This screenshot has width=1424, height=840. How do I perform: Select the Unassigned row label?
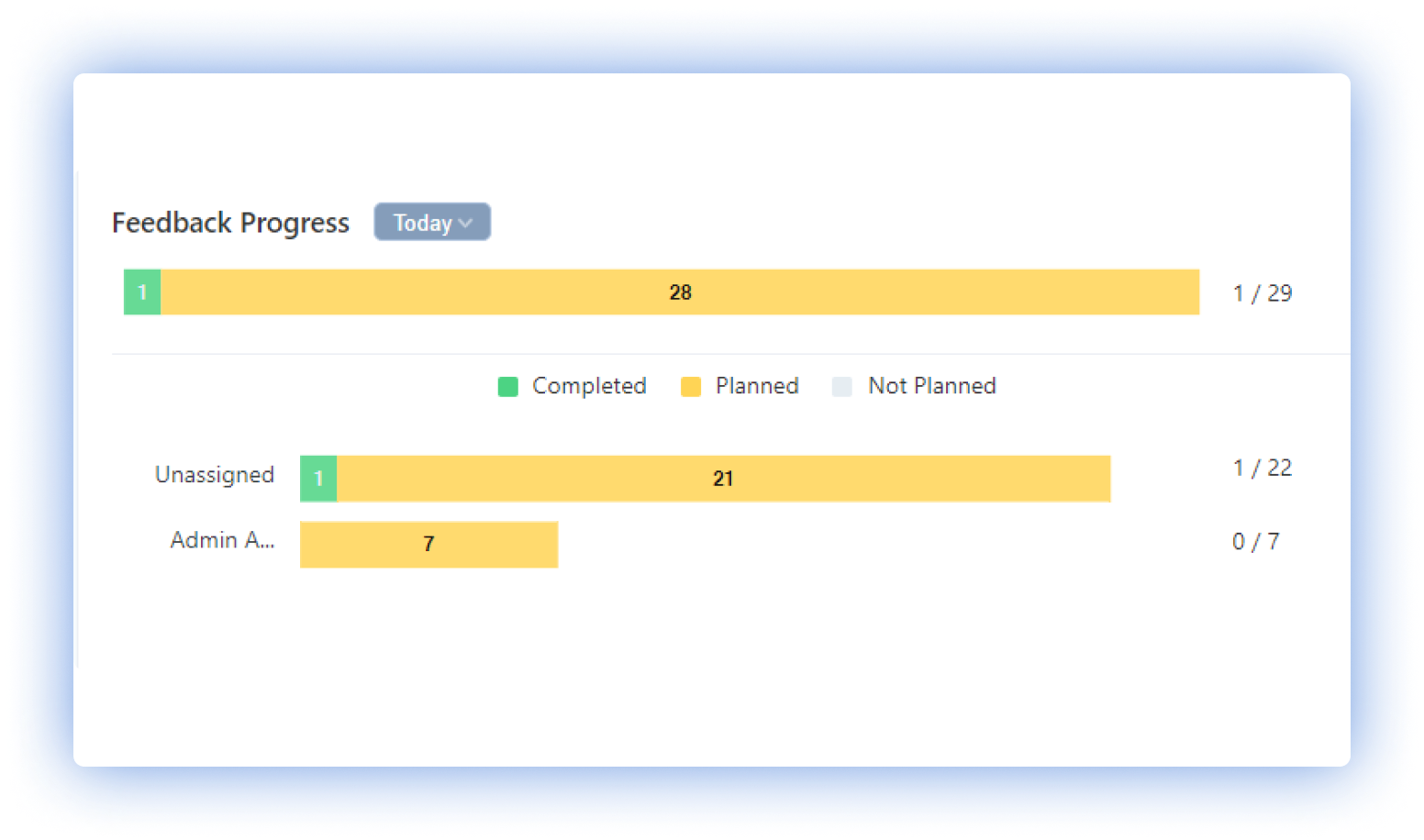point(215,475)
